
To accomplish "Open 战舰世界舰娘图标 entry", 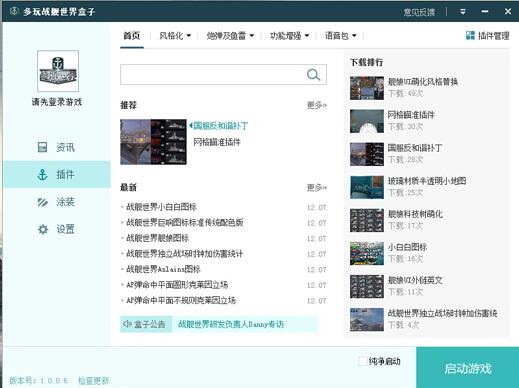I will point(157,238).
